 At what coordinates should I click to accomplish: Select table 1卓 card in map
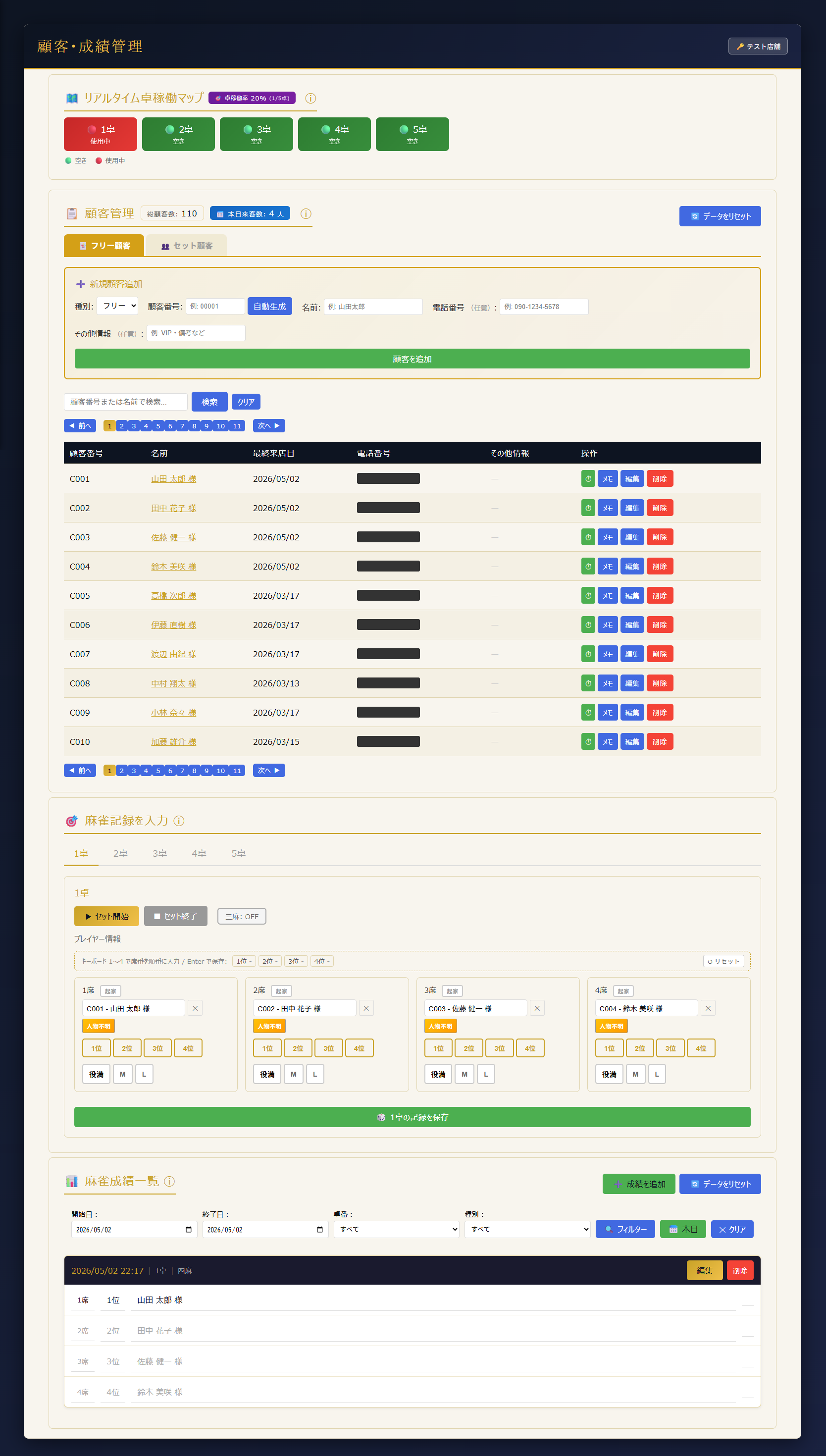click(x=101, y=134)
